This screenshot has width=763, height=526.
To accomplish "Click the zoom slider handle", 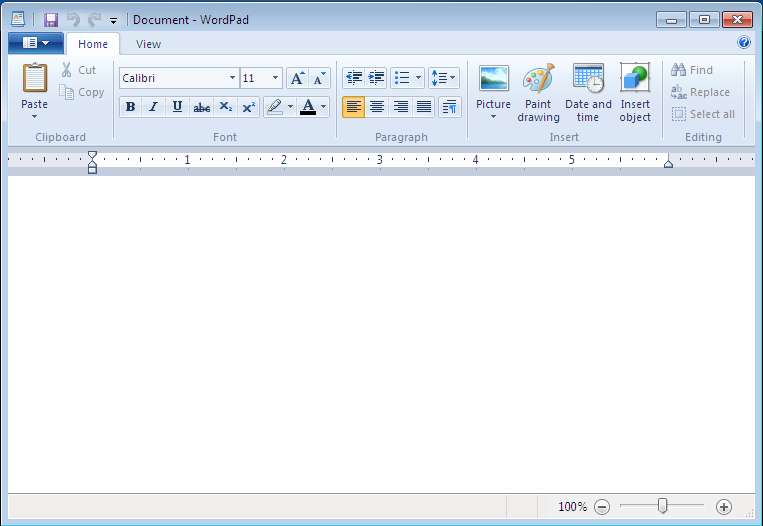I will 662,506.
